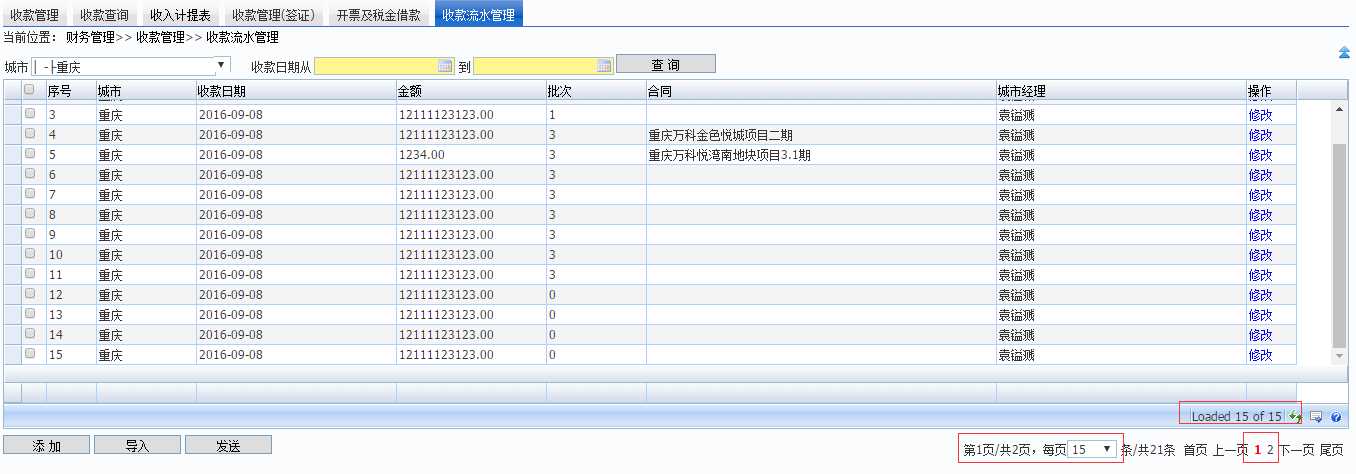Switch to the 开票及税金借款 tab
Viewport: 1356px width, 474px height.
[x=380, y=14]
